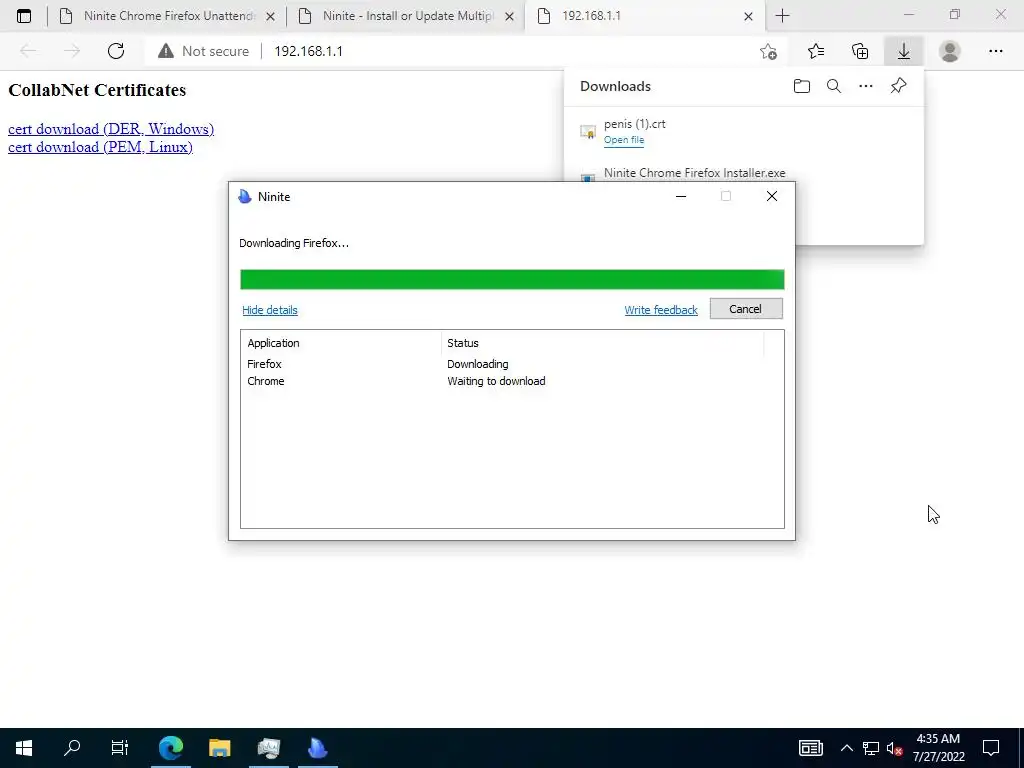
Task: Switch to Ninite Chrome Firefox Unattended tab
Action: click(167, 16)
